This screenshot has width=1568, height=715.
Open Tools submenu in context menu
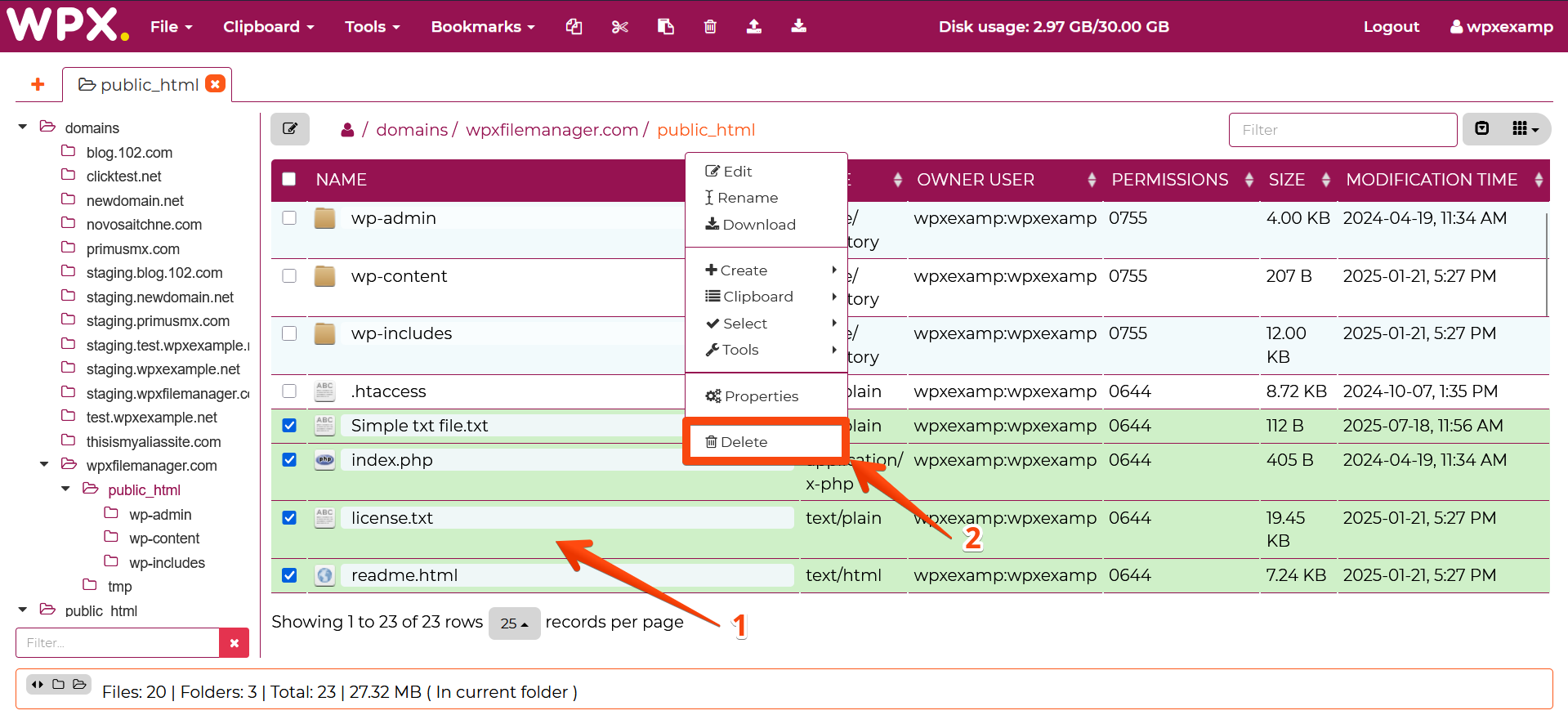[766, 350]
